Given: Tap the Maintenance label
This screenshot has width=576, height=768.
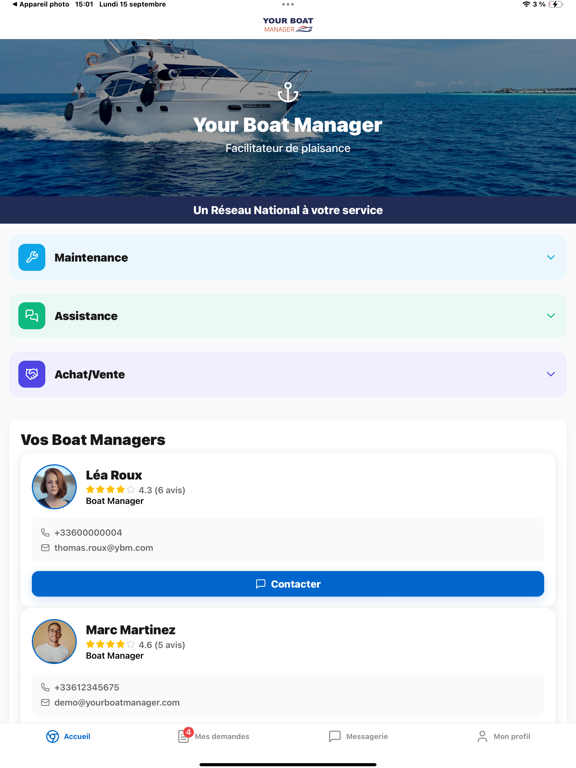Looking at the screenshot, I should (x=91, y=258).
